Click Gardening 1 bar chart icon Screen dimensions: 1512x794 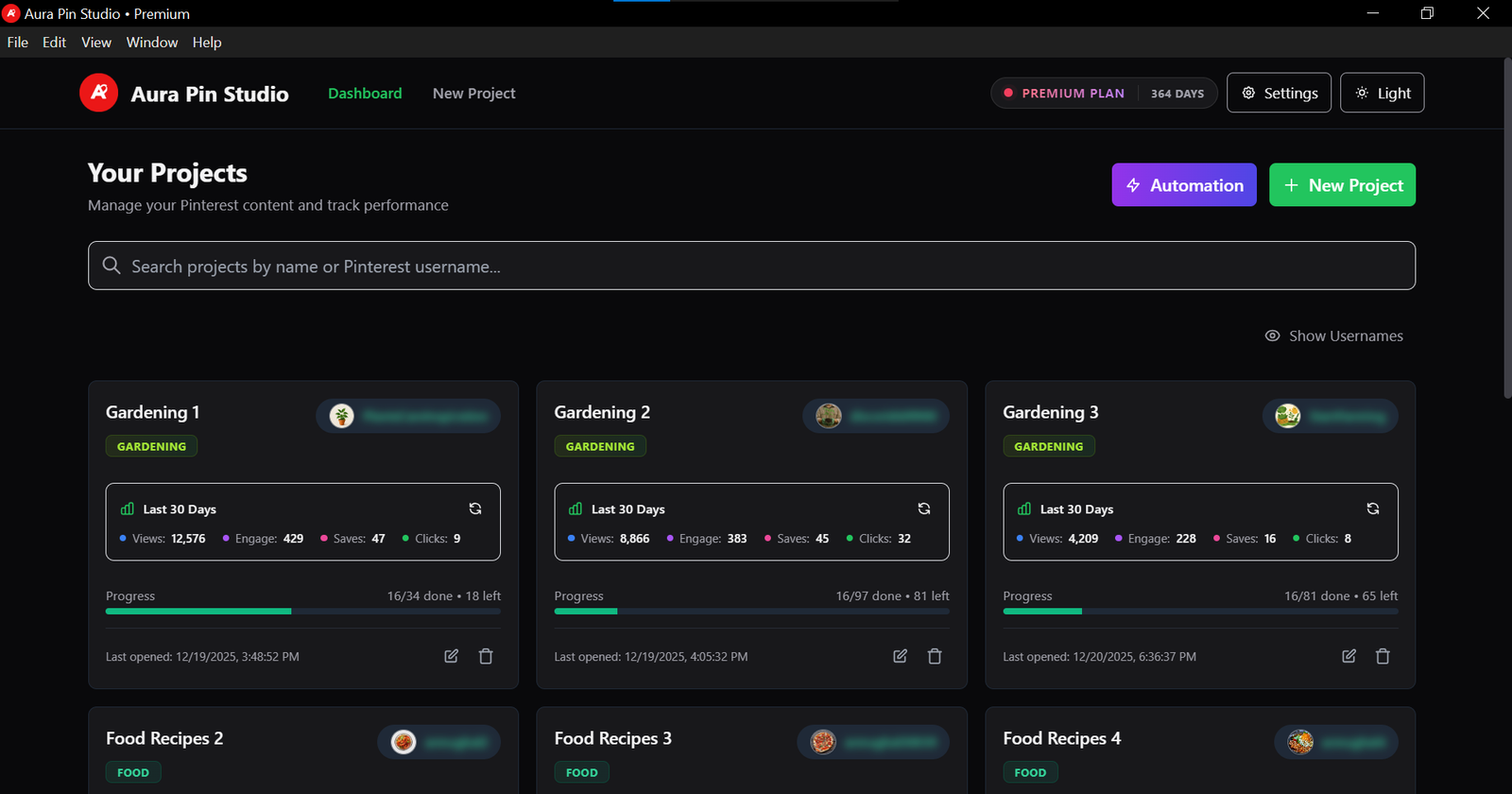pos(128,509)
